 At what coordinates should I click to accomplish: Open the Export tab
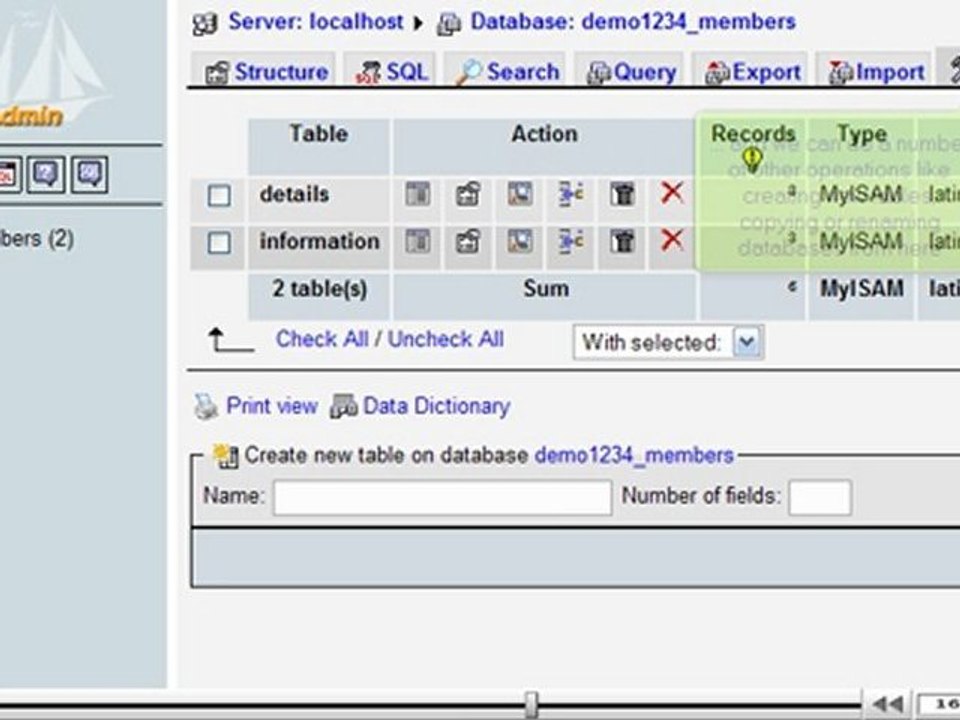(x=751, y=72)
